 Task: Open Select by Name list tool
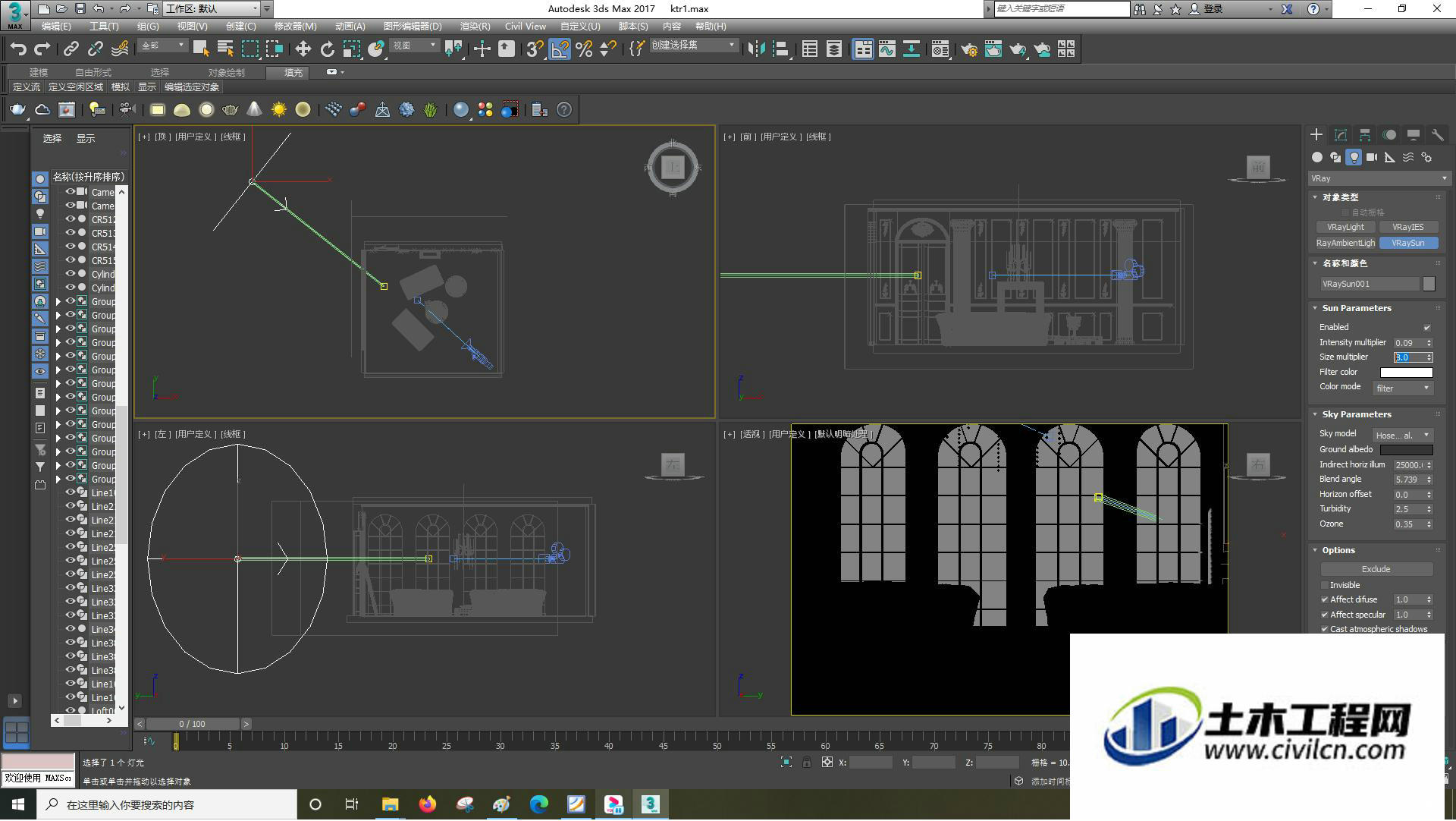click(225, 49)
